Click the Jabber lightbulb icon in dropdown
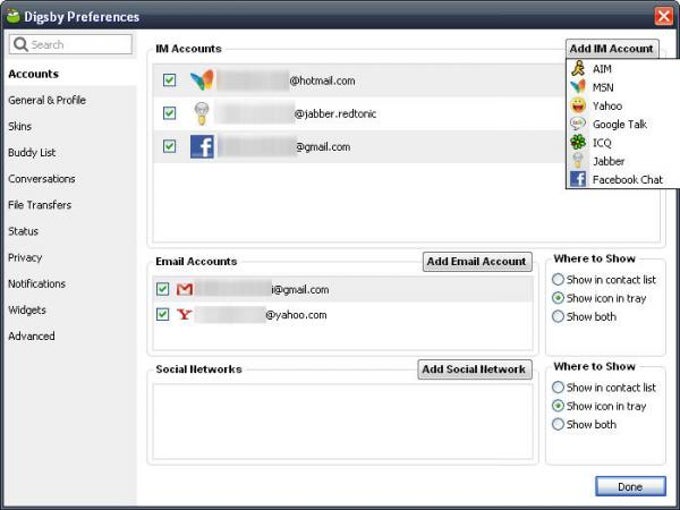680x510 pixels. (x=578, y=161)
